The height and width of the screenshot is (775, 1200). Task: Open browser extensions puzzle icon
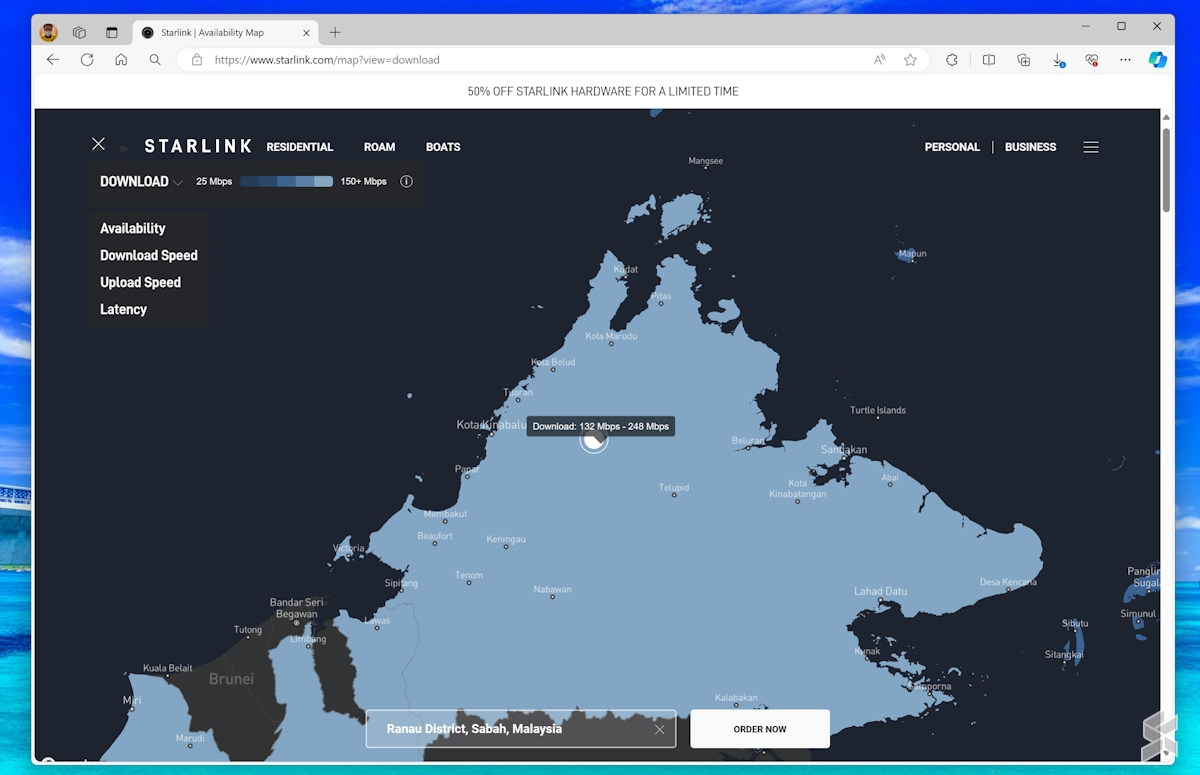tap(951, 60)
